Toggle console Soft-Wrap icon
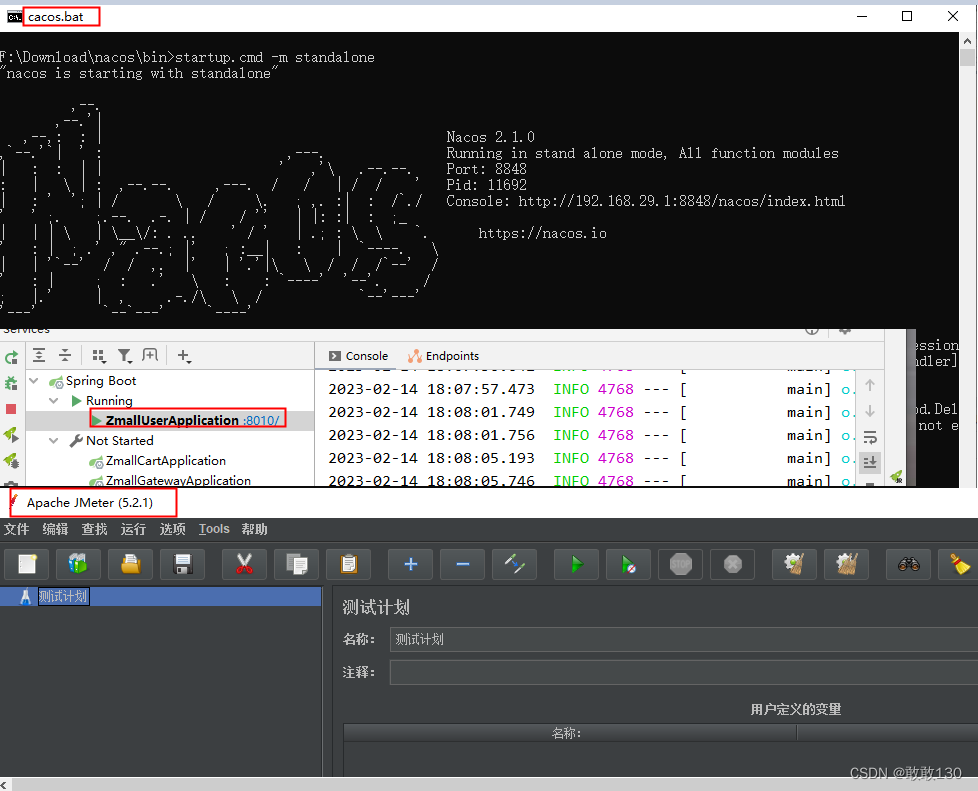The height and width of the screenshot is (791, 978). tap(870, 437)
